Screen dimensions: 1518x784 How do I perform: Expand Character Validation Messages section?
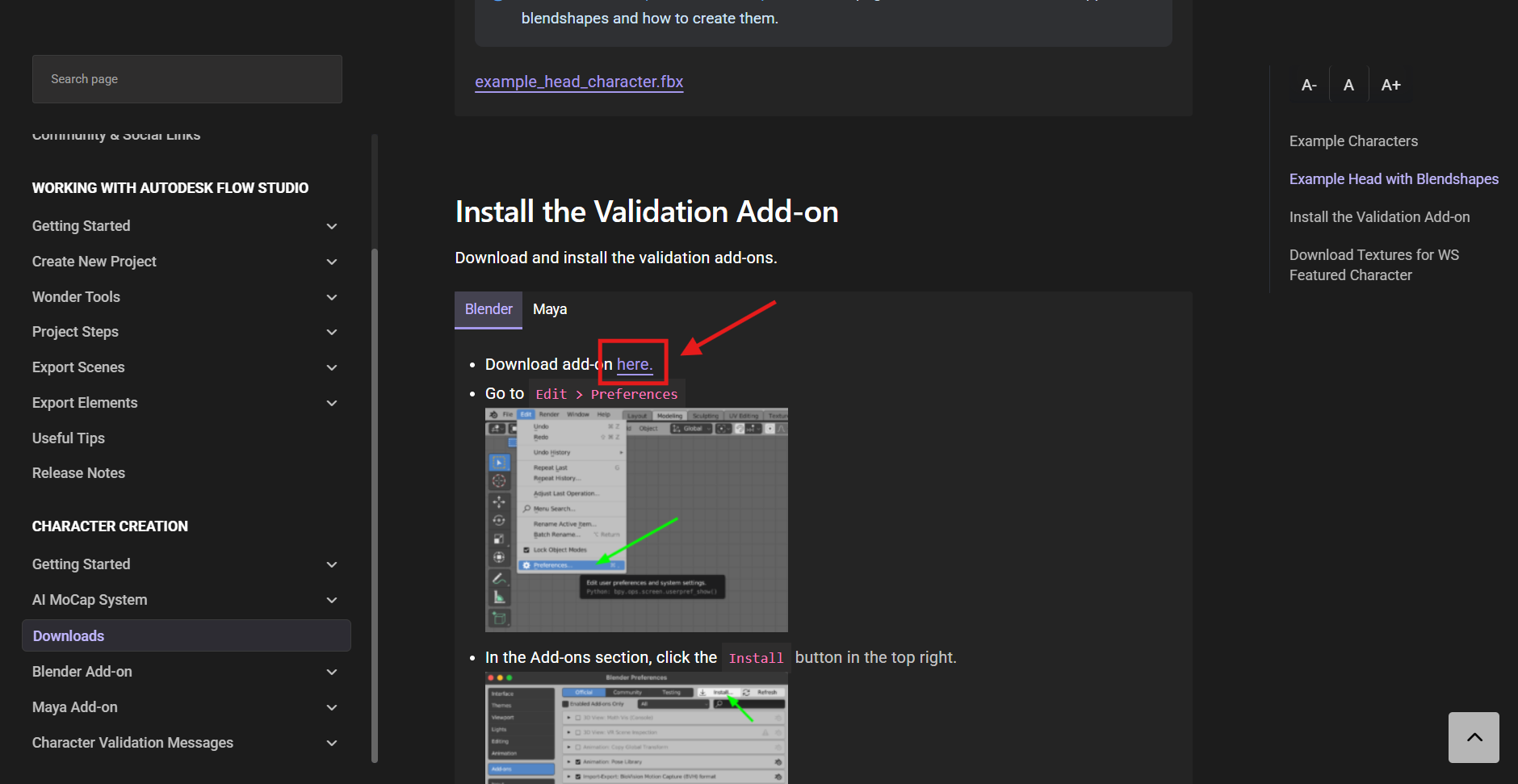[x=331, y=743]
